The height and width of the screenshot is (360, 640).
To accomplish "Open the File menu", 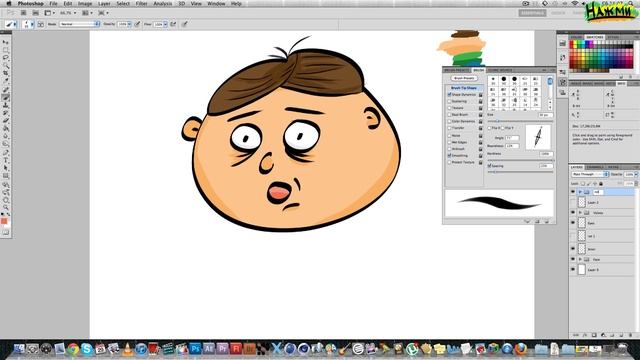I will coord(53,4).
